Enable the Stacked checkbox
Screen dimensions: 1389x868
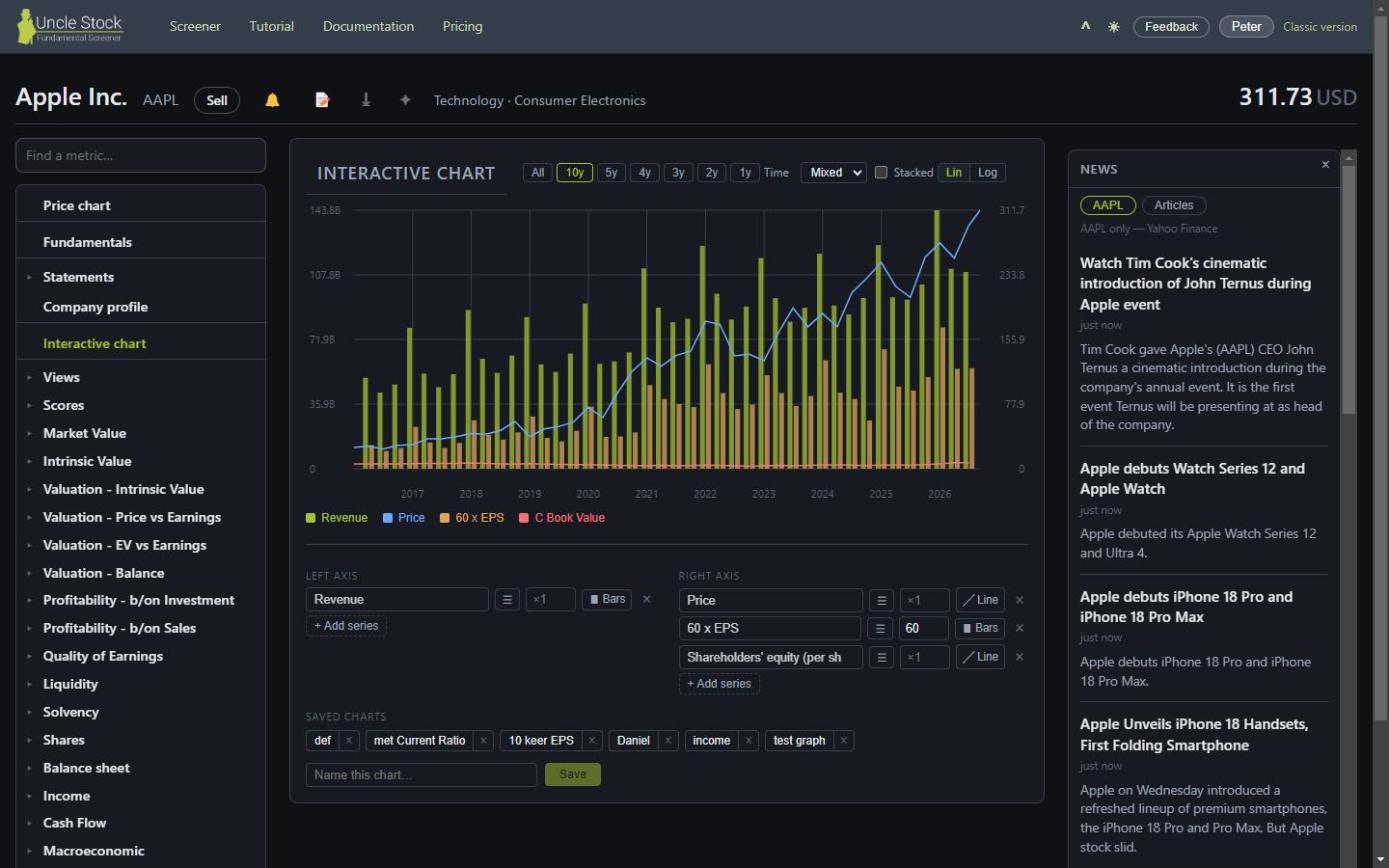[881, 172]
